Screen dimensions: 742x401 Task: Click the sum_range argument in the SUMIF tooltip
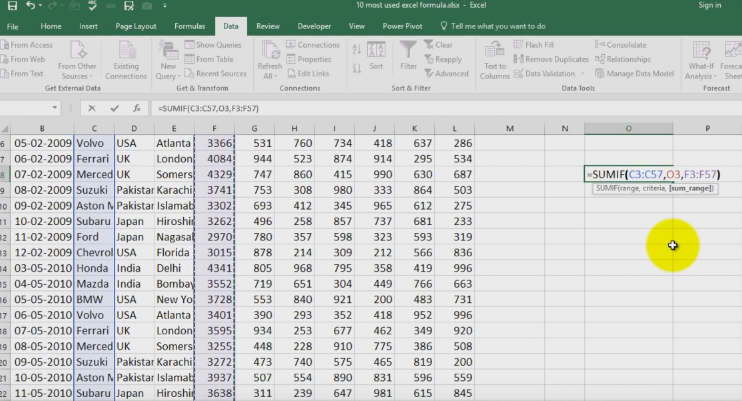click(x=690, y=188)
